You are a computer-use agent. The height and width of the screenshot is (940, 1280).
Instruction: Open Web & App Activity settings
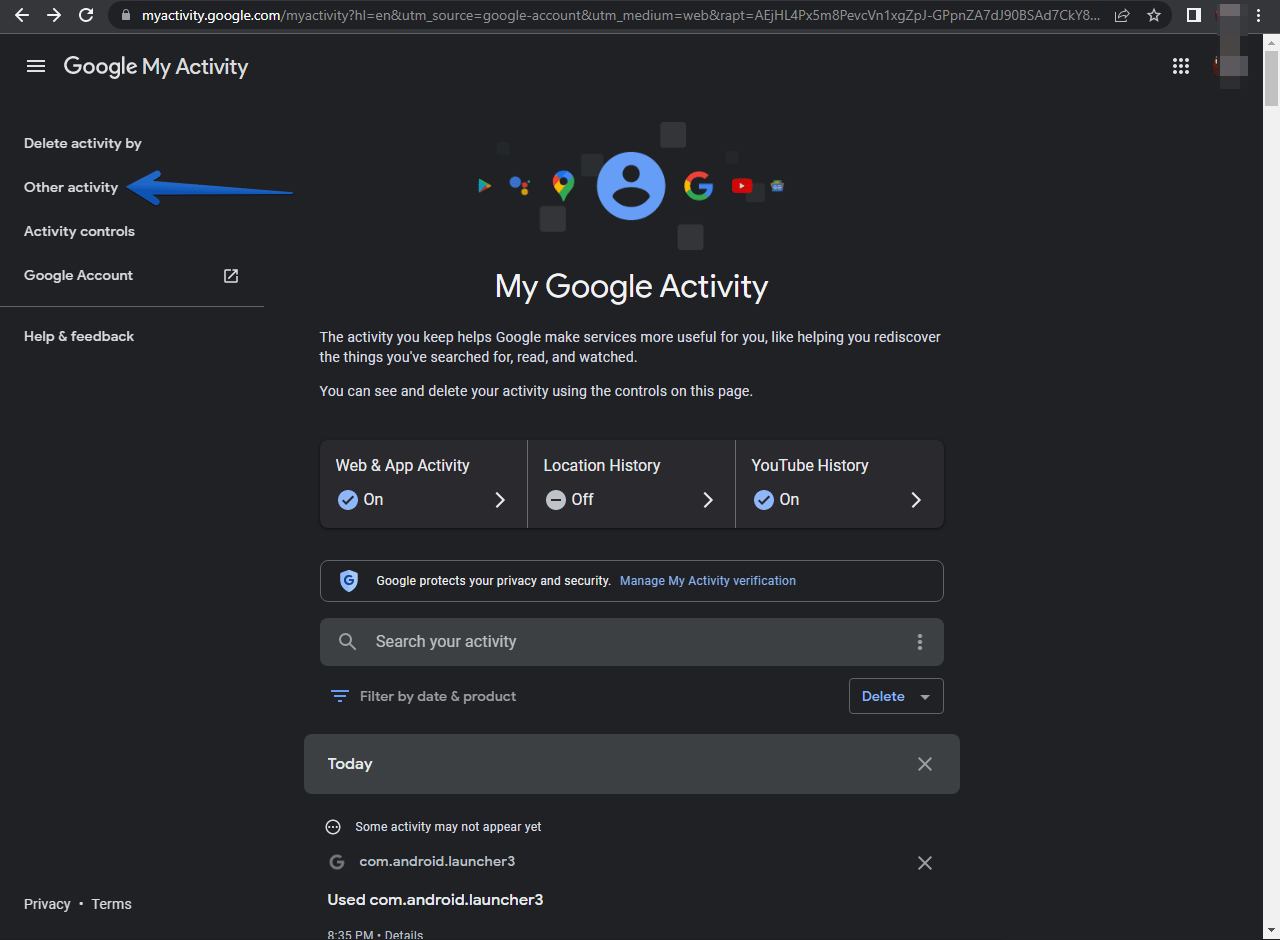pyautogui.click(x=423, y=484)
